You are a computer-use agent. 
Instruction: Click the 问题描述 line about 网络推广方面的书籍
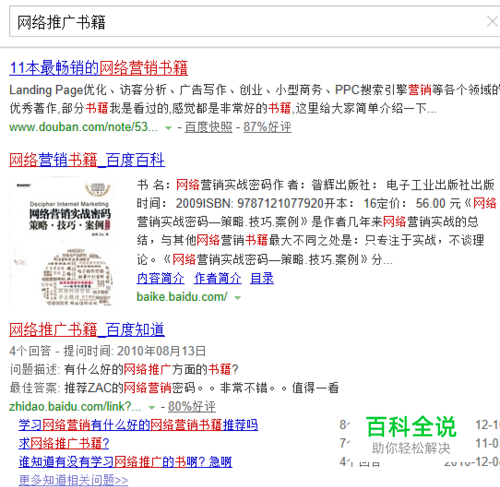click(x=124, y=369)
